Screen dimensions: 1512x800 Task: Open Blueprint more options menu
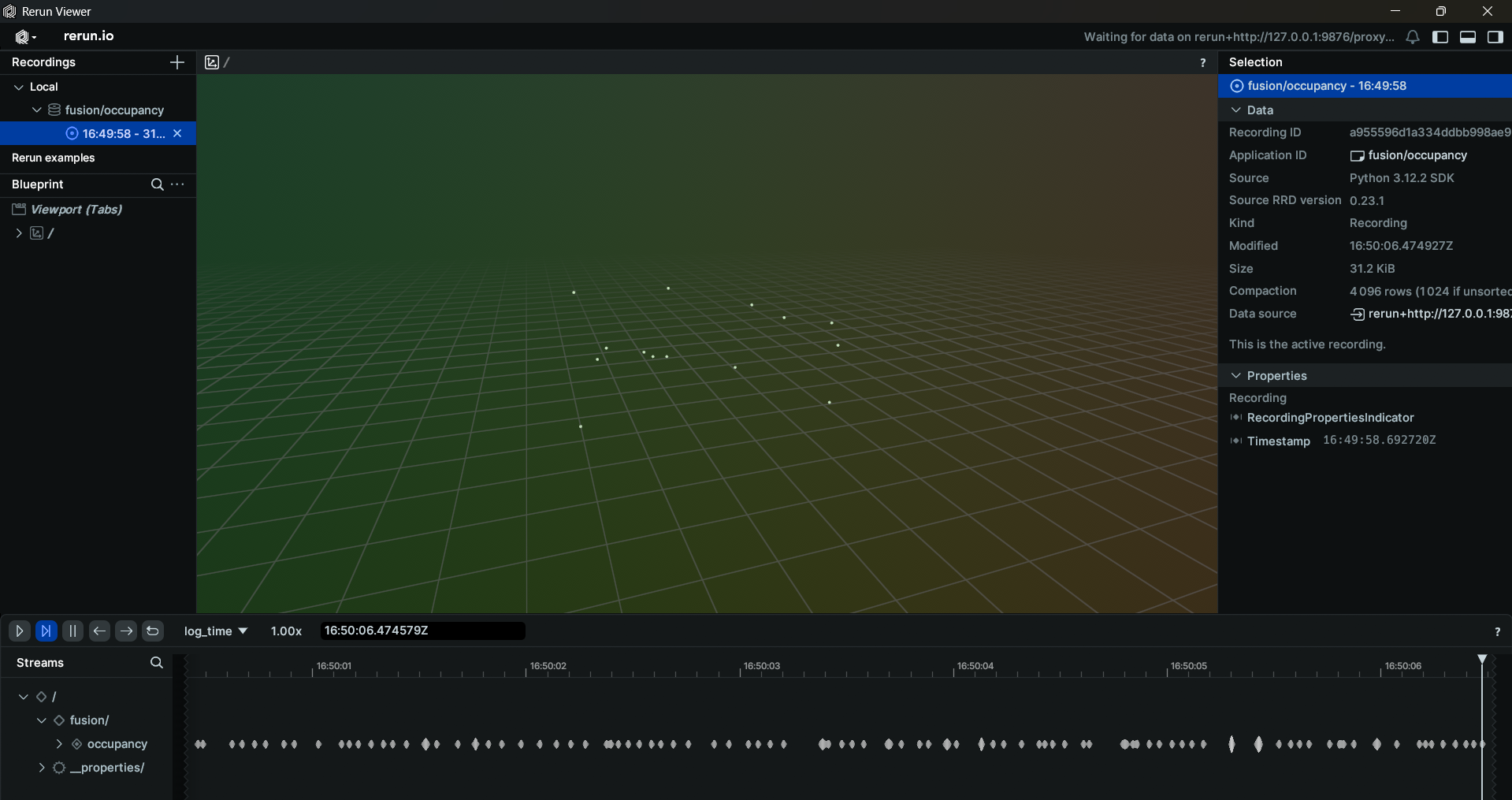[x=178, y=184]
